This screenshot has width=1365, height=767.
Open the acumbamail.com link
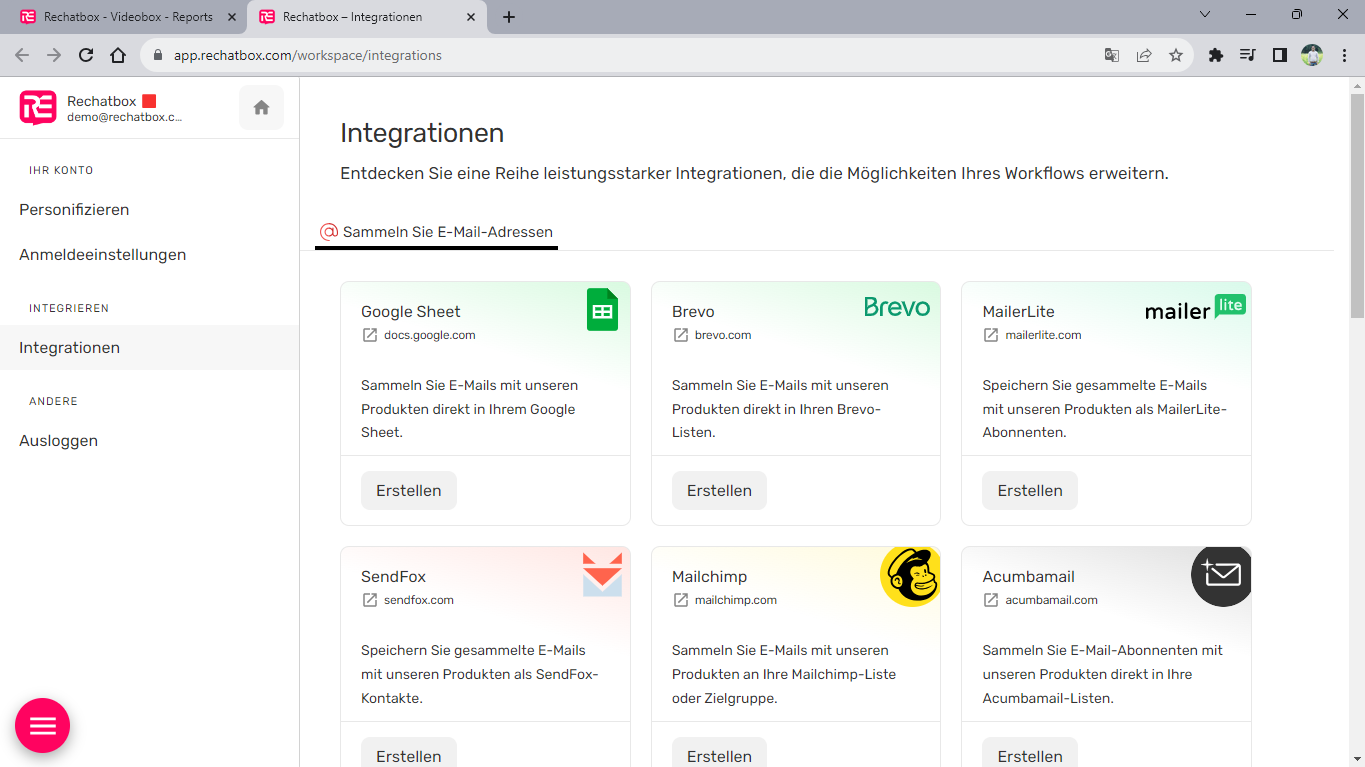1051,600
